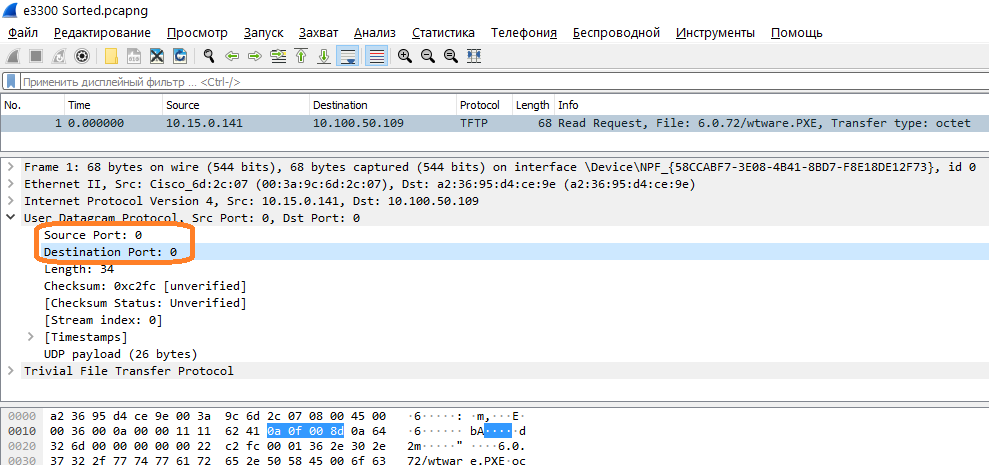The height and width of the screenshot is (465, 989).
Task: Click the reload capture file icon
Action: [x=180, y=56]
